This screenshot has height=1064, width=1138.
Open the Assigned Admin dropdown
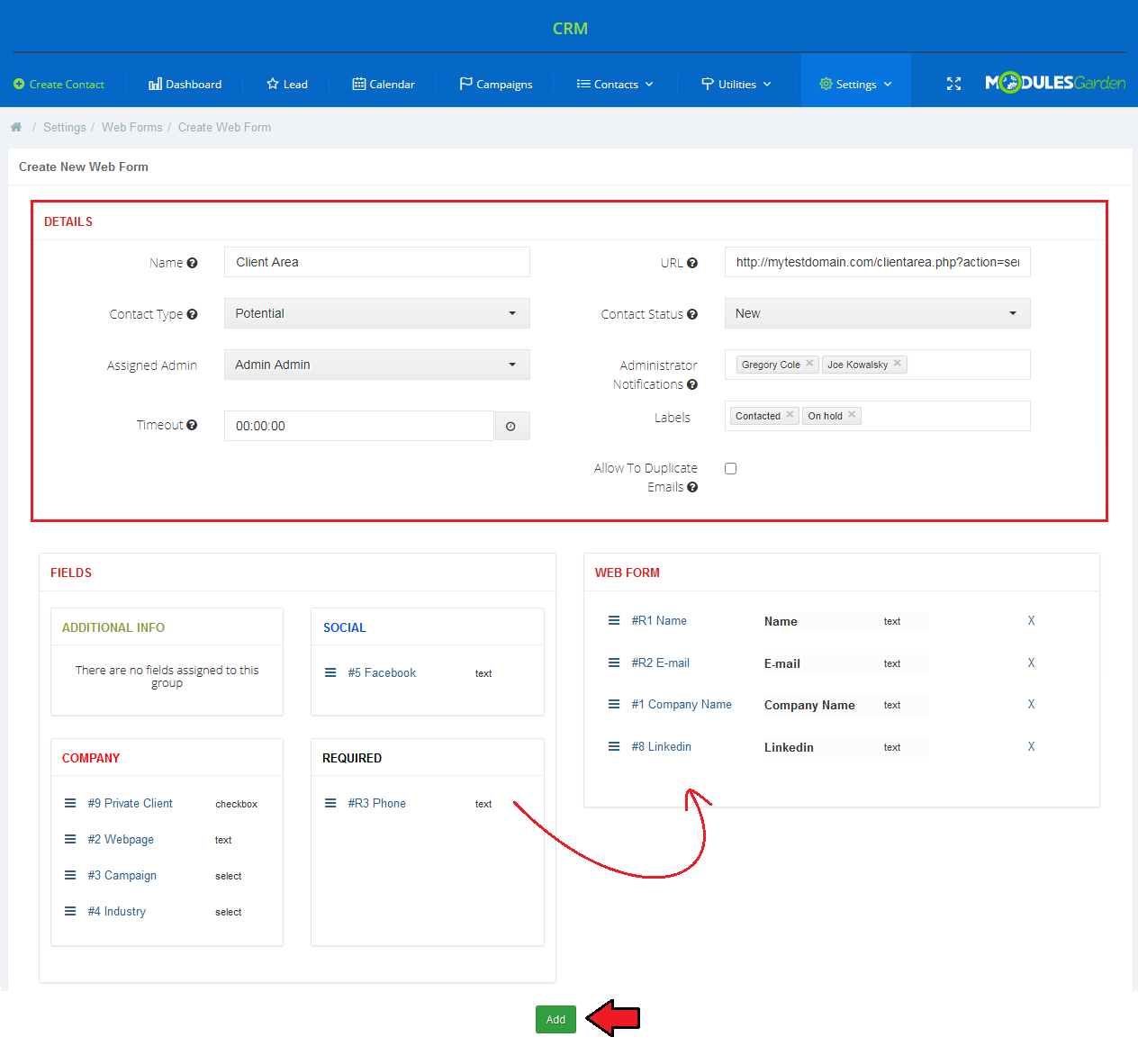click(377, 365)
